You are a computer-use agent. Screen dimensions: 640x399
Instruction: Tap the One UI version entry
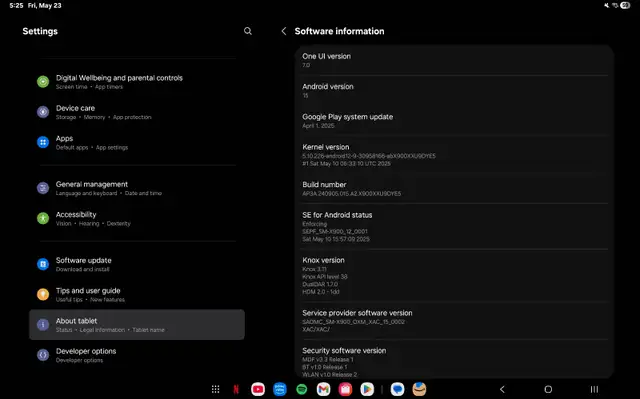pos(454,60)
